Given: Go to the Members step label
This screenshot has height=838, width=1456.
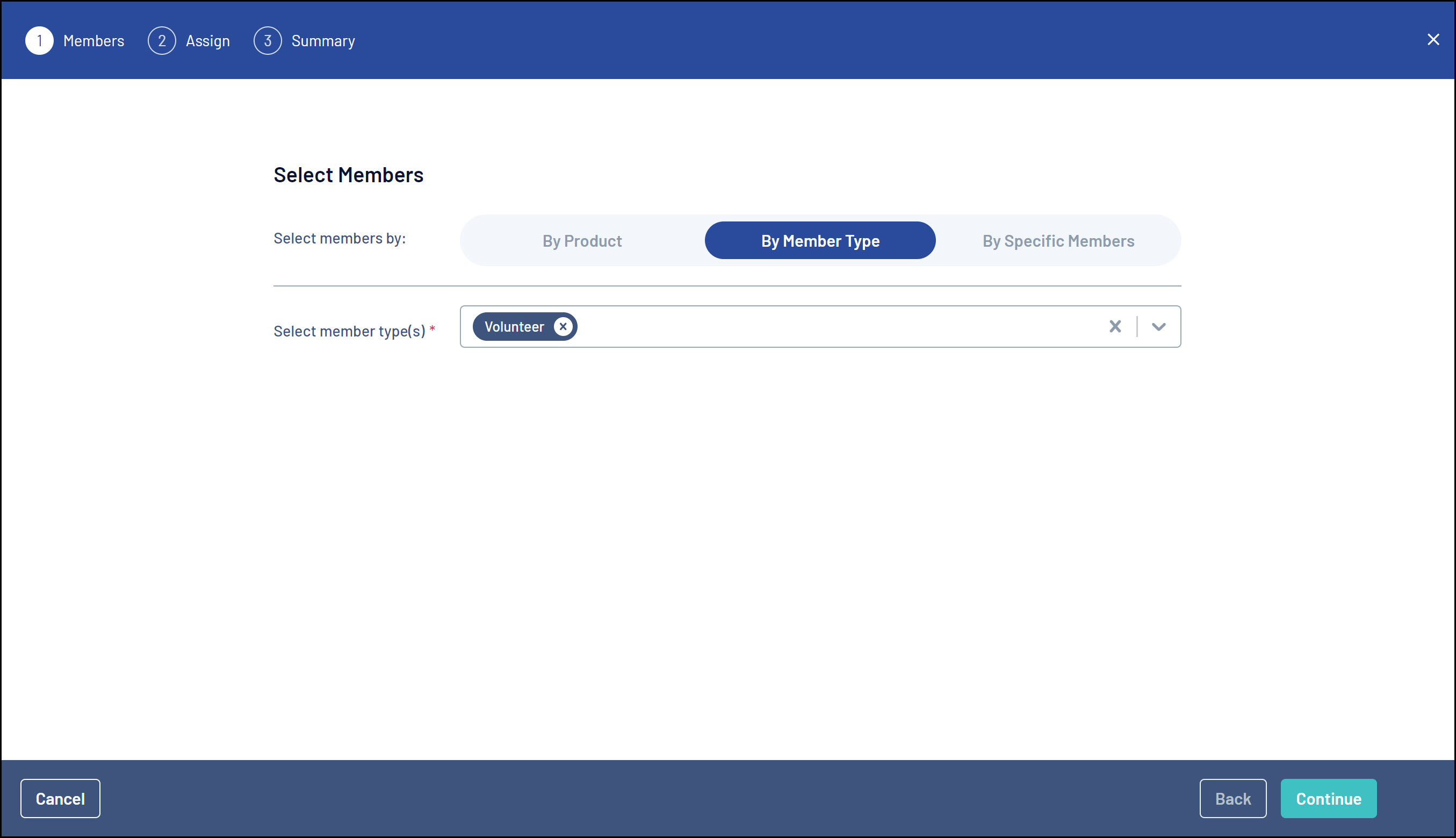Looking at the screenshot, I should click(x=94, y=41).
